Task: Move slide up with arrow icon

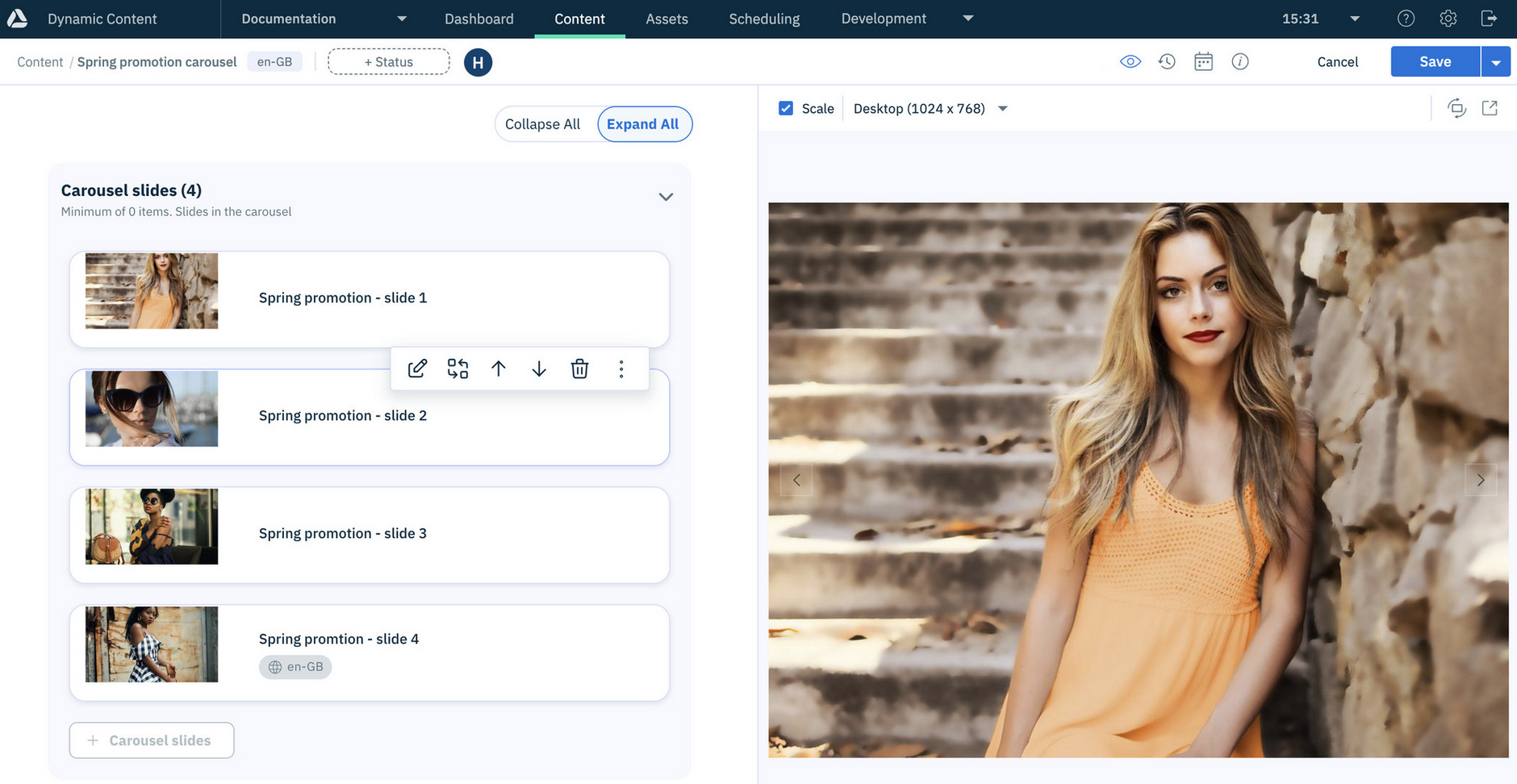Action: pyautogui.click(x=499, y=369)
